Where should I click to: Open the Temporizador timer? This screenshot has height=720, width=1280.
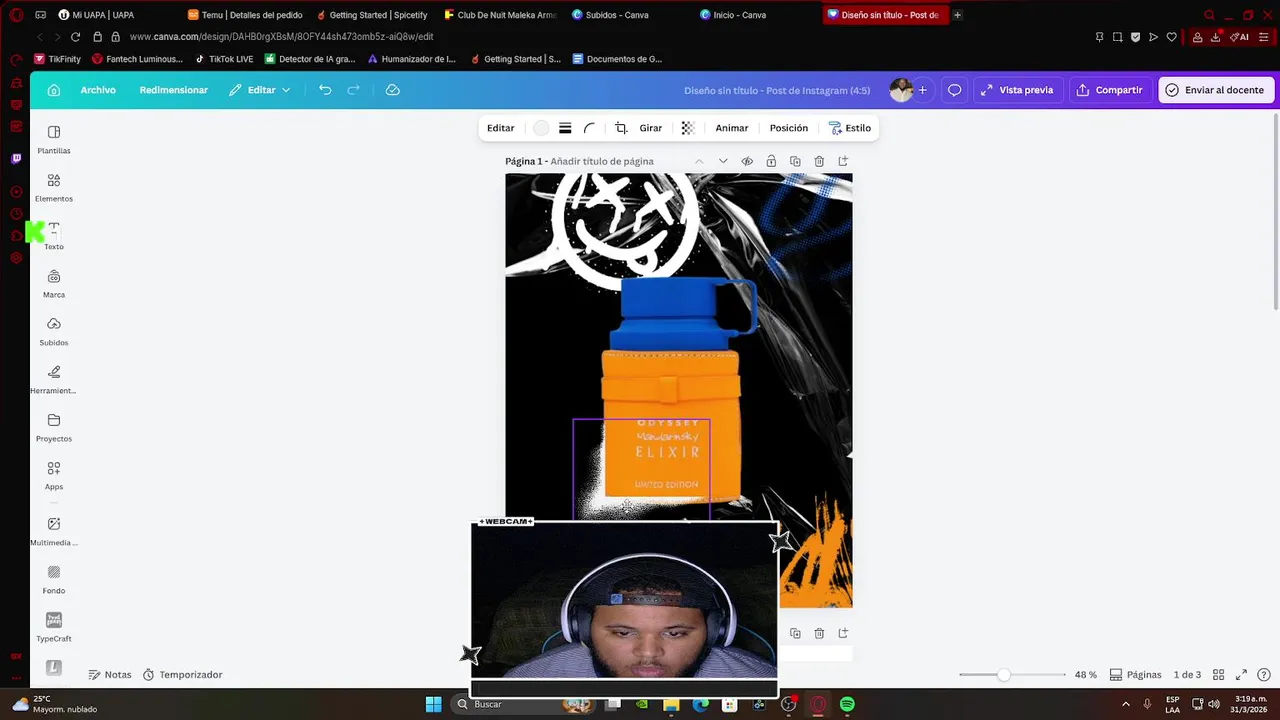point(182,675)
